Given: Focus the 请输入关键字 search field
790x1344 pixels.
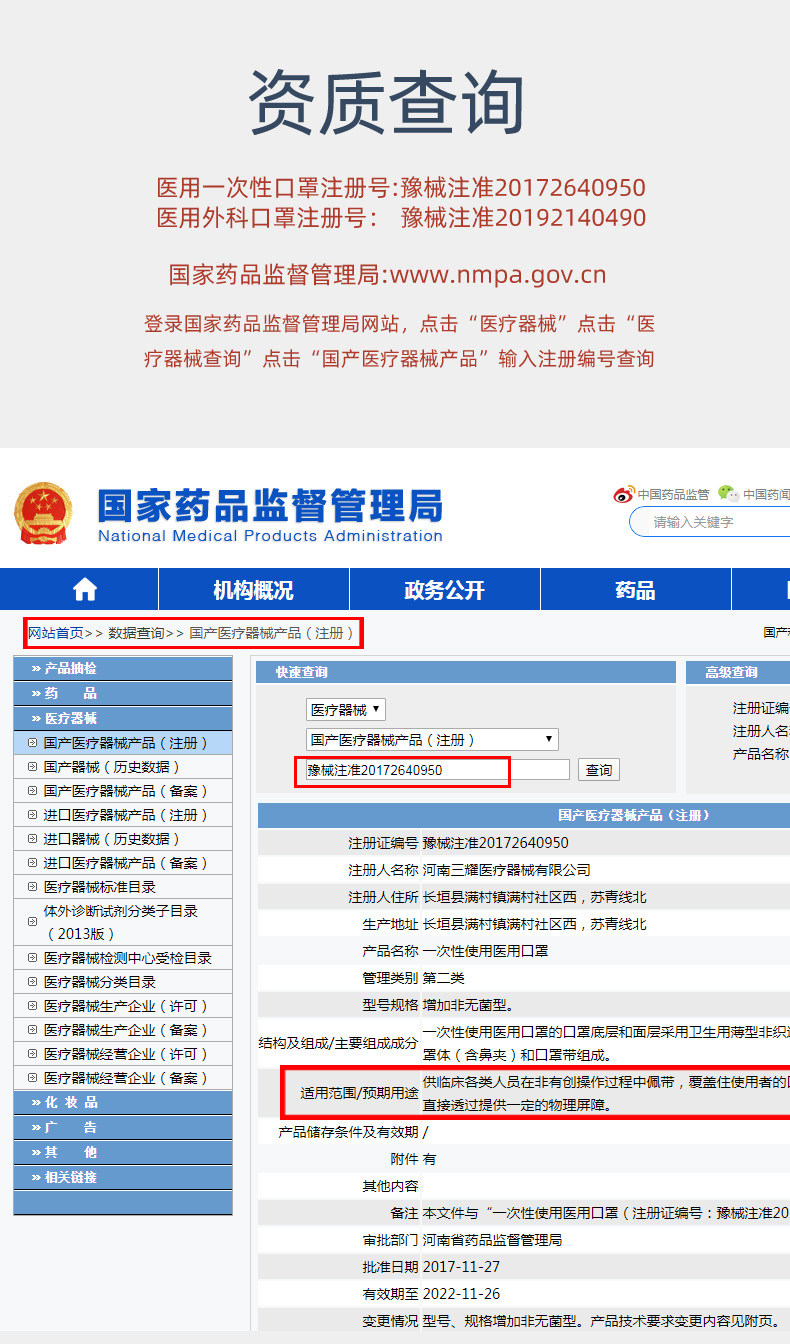Looking at the screenshot, I should (x=710, y=522).
